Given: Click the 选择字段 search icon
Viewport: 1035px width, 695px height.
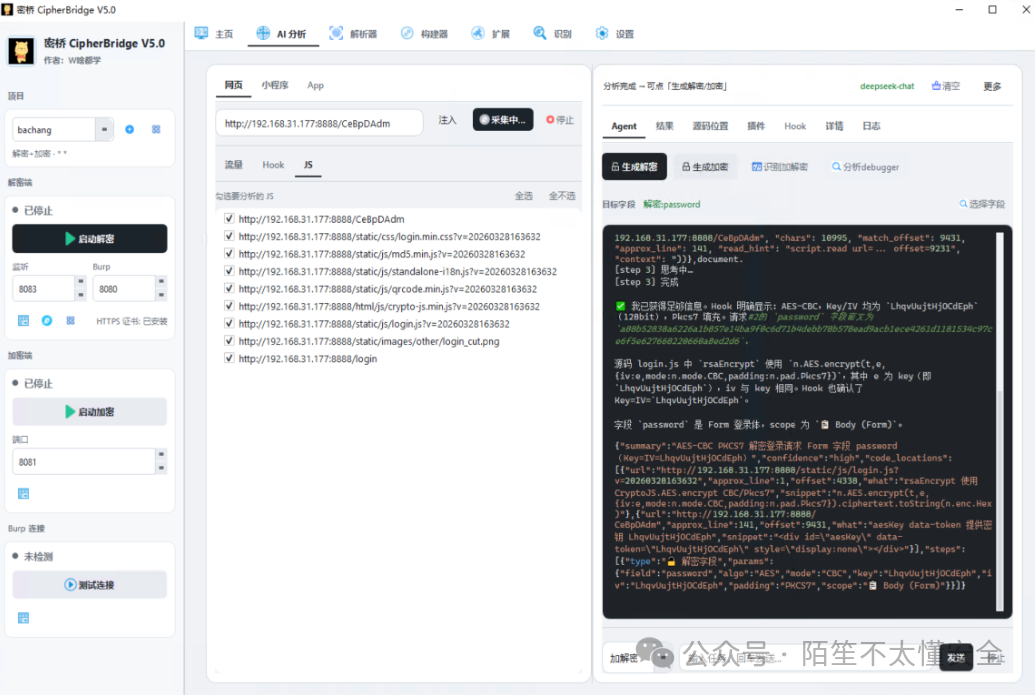Looking at the screenshot, I should (963, 204).
